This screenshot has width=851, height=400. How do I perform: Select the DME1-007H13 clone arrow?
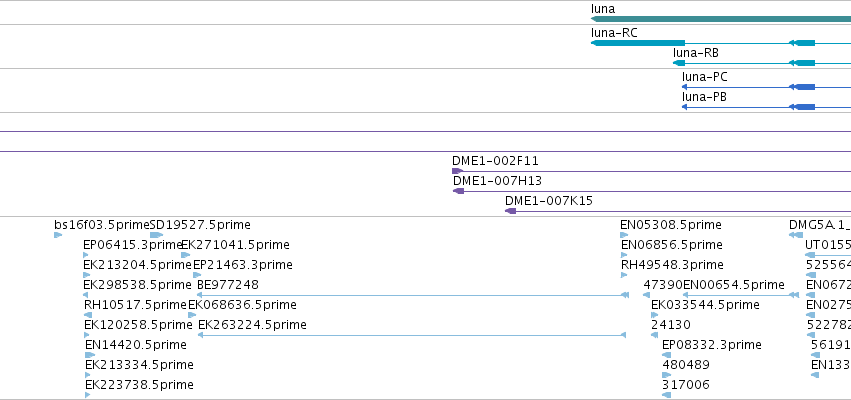point(459,191)
